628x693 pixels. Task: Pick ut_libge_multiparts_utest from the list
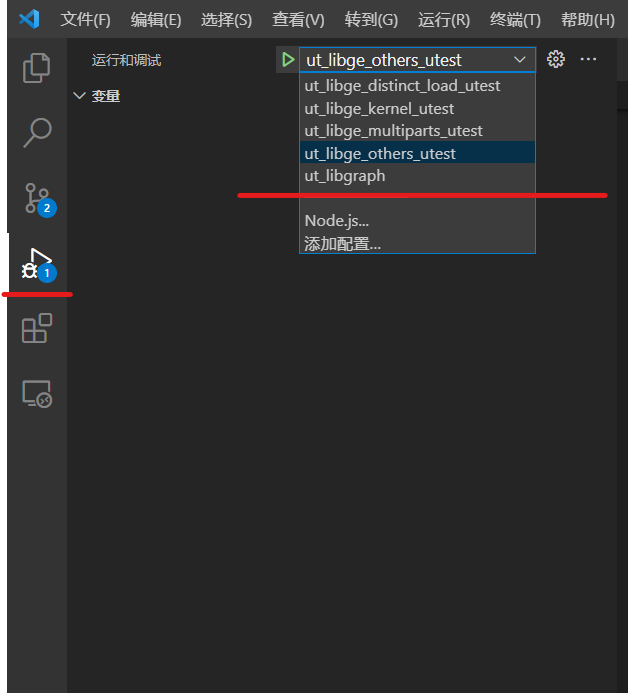pyautogui.click(x=393, y=131)
